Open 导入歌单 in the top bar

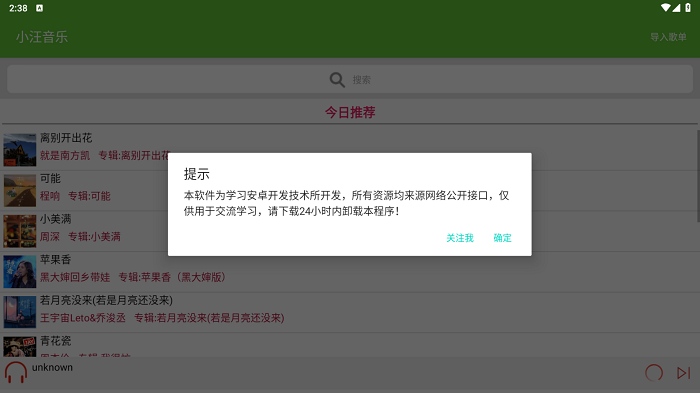(668, 37)
